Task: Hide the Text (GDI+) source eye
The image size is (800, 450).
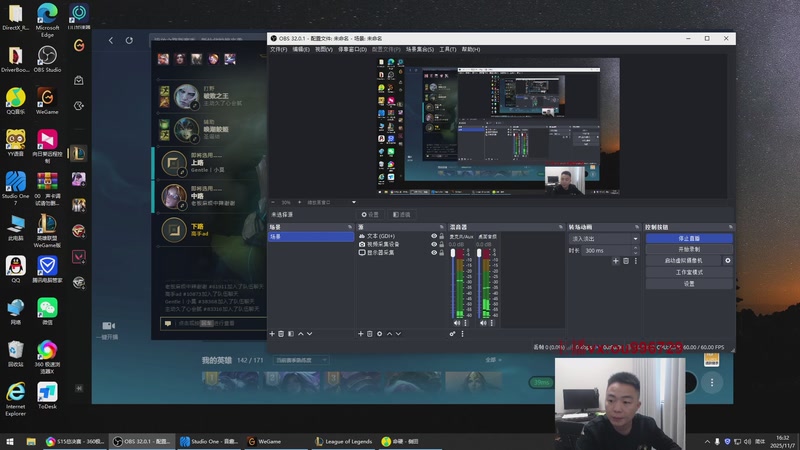Action: (434, 236)
